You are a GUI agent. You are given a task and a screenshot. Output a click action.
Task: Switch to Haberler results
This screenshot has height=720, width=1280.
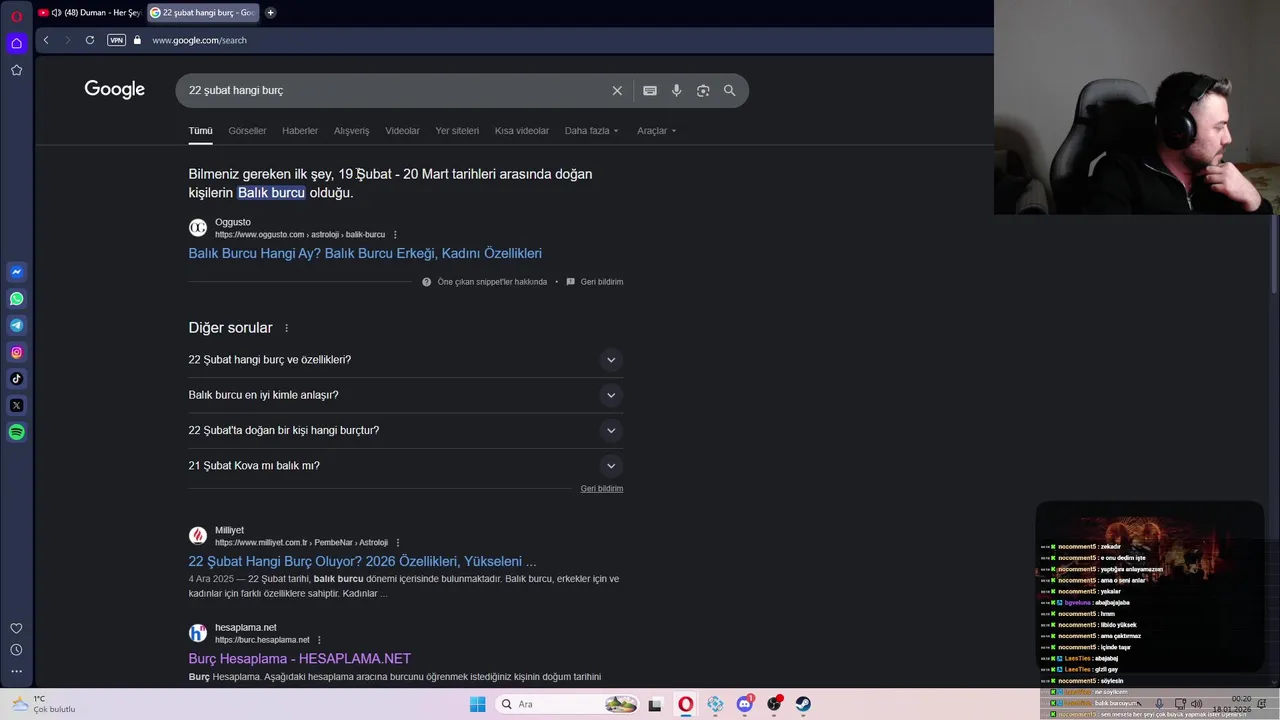[300, 131]
